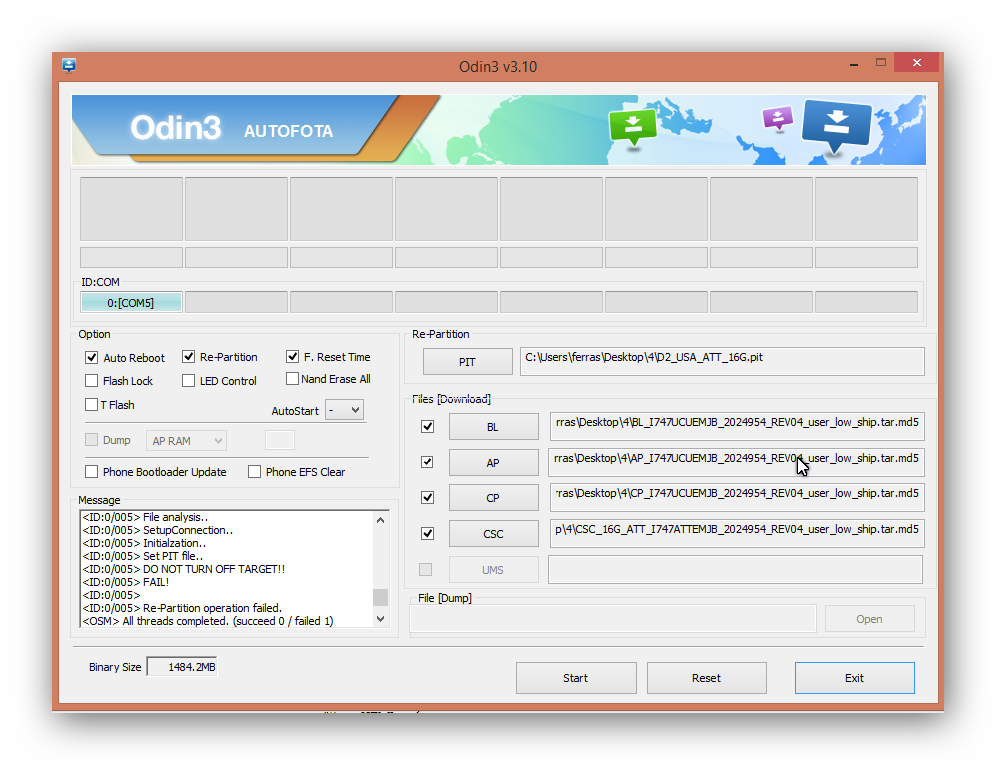Image resolution: width=996 pixels, height=765 pixels.
Task: Maximize the Odin3 window
Action: [880, 63]
